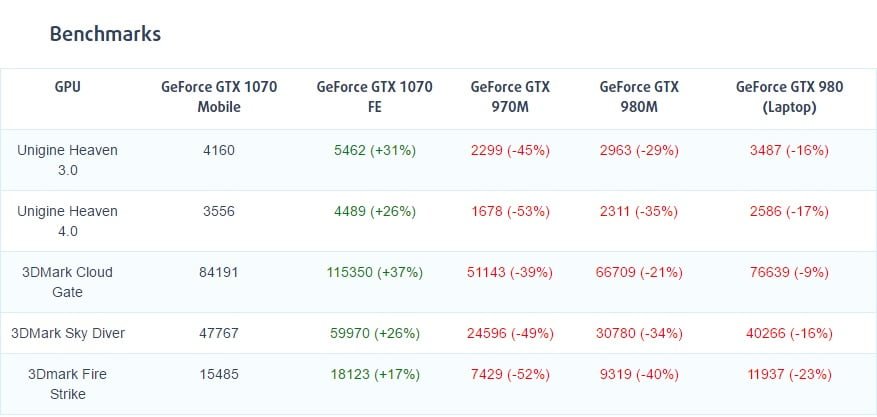This screenshot has height=417, width=877.
Task: Select the 3Dmark Fire Strike row label
Action: (x=68, y=384)
